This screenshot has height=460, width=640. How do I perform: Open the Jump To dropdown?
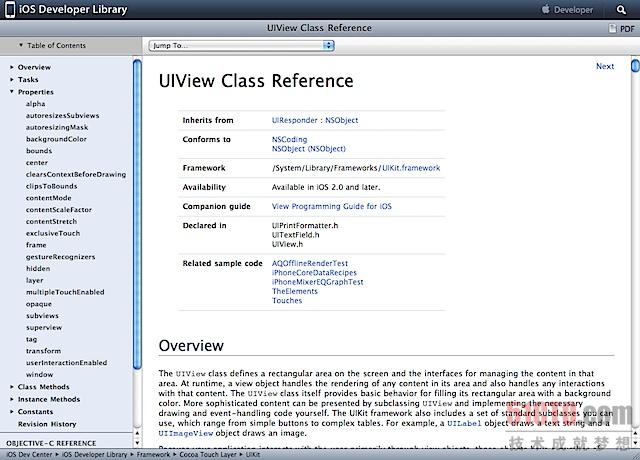pos(242,45)
